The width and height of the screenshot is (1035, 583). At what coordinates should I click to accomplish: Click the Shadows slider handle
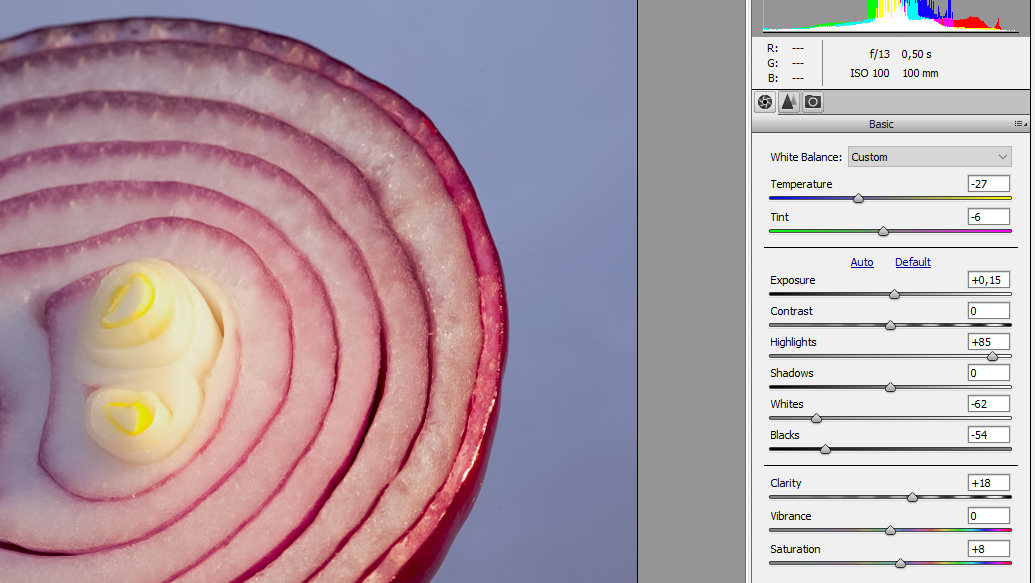coord(890,388)
